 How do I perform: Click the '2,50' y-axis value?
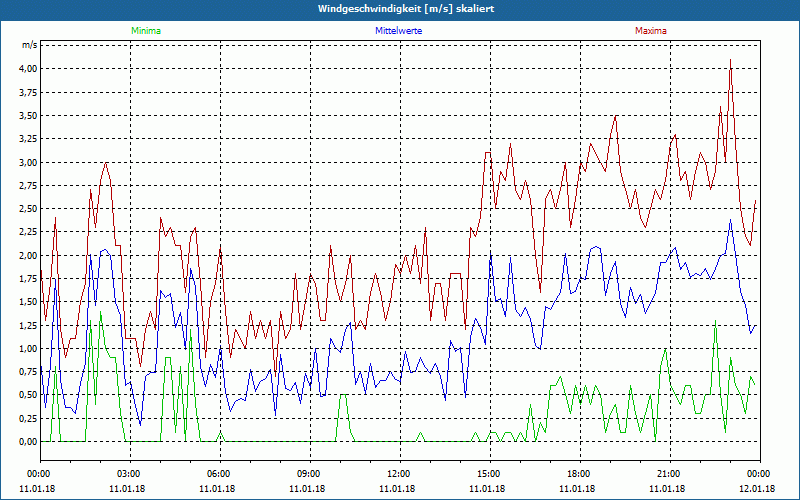(x=28, y=209)
